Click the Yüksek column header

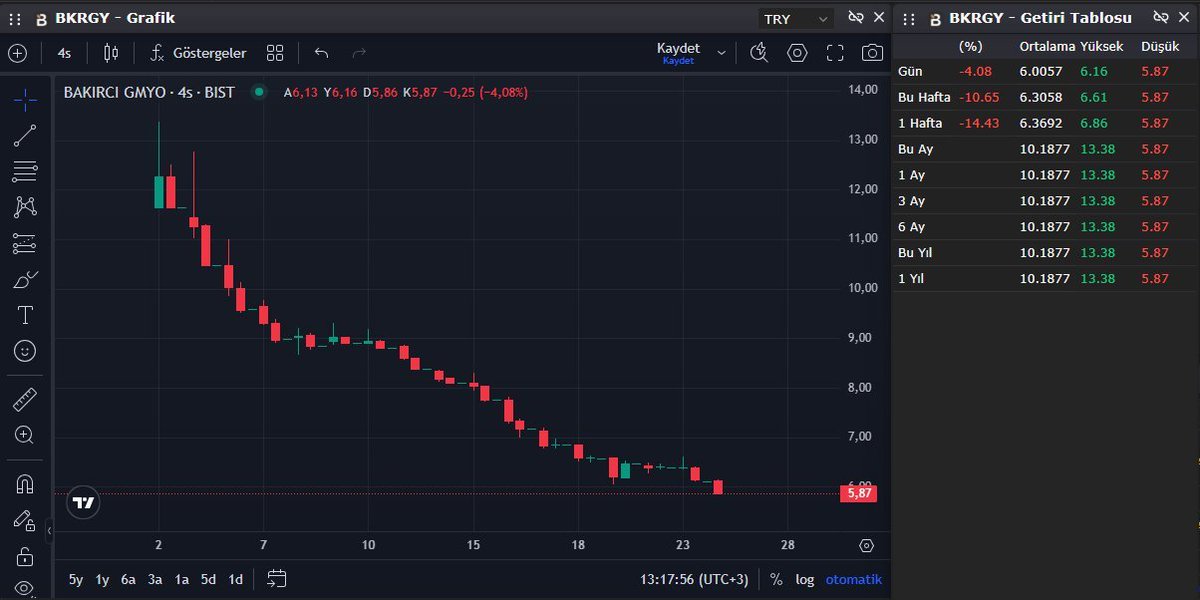click(x=1102, y=46)
